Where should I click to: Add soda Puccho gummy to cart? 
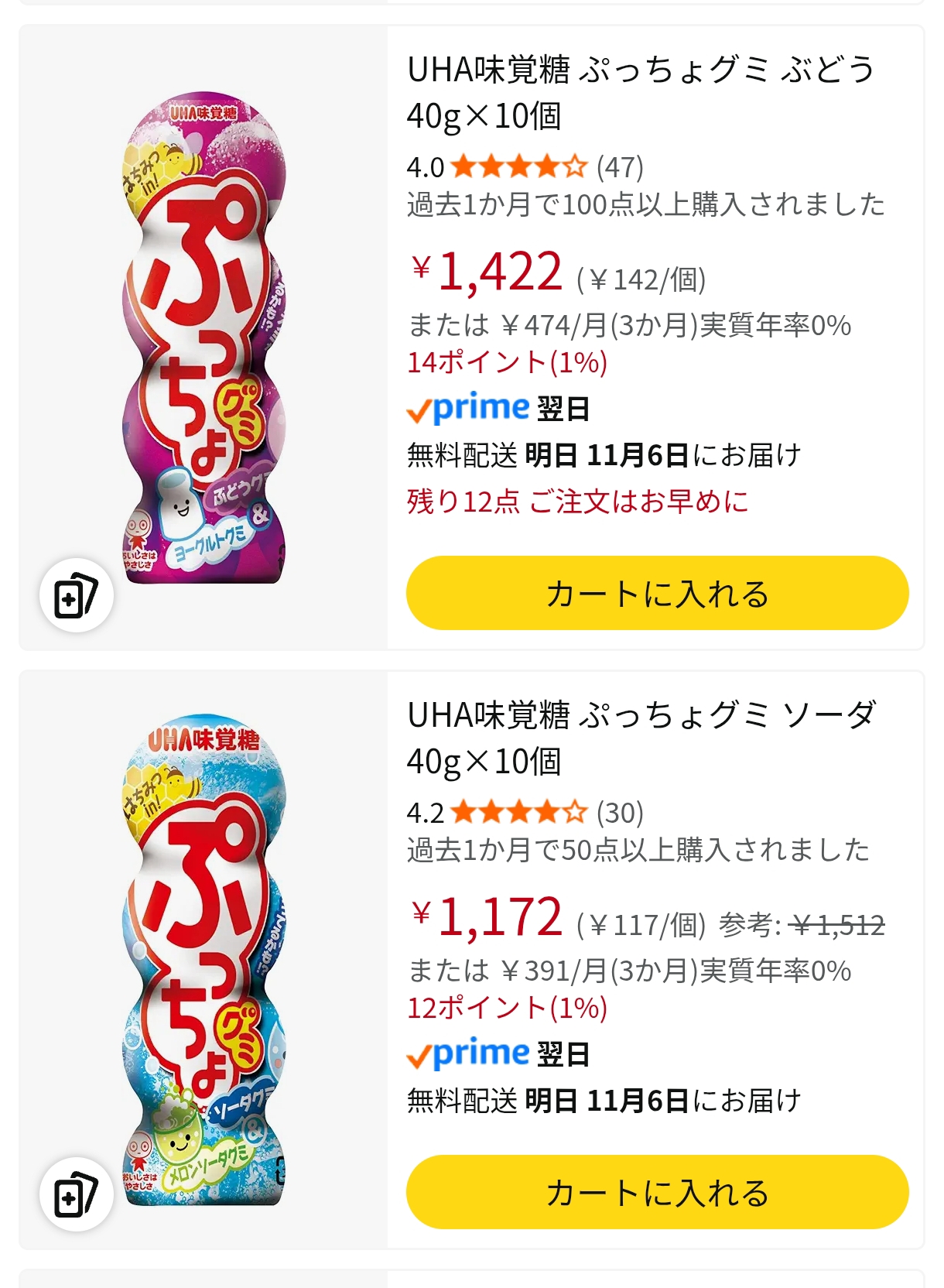tap(657, 1192)
